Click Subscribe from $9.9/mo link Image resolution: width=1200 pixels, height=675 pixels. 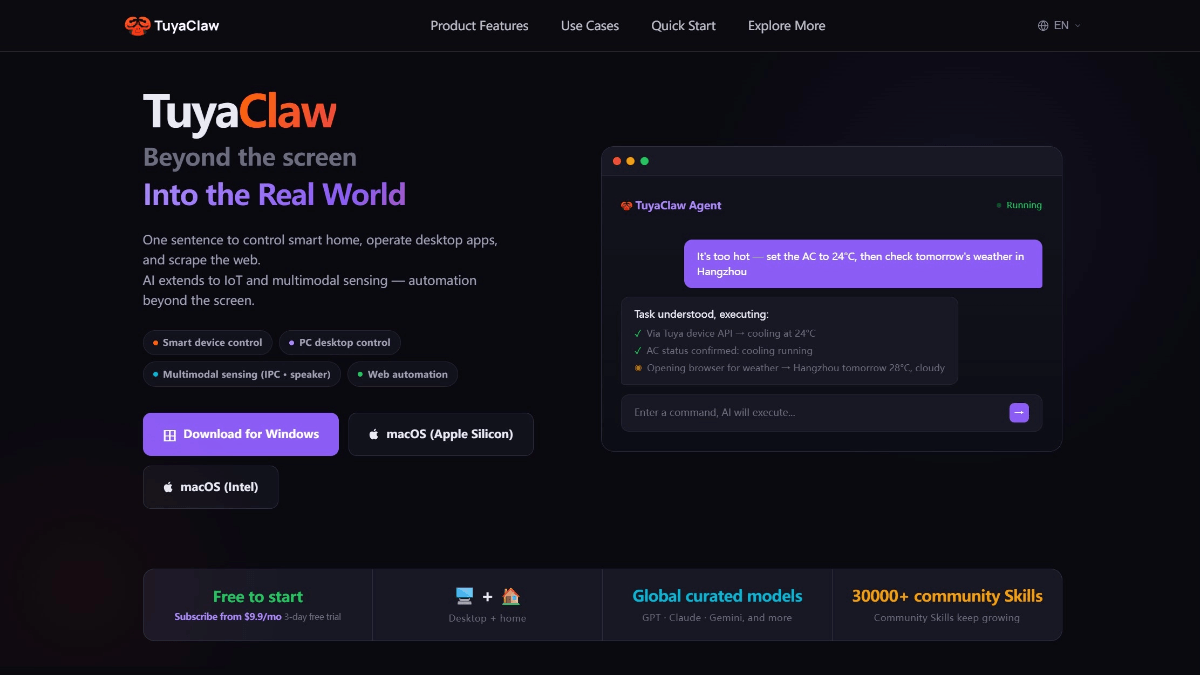point(228,617)
